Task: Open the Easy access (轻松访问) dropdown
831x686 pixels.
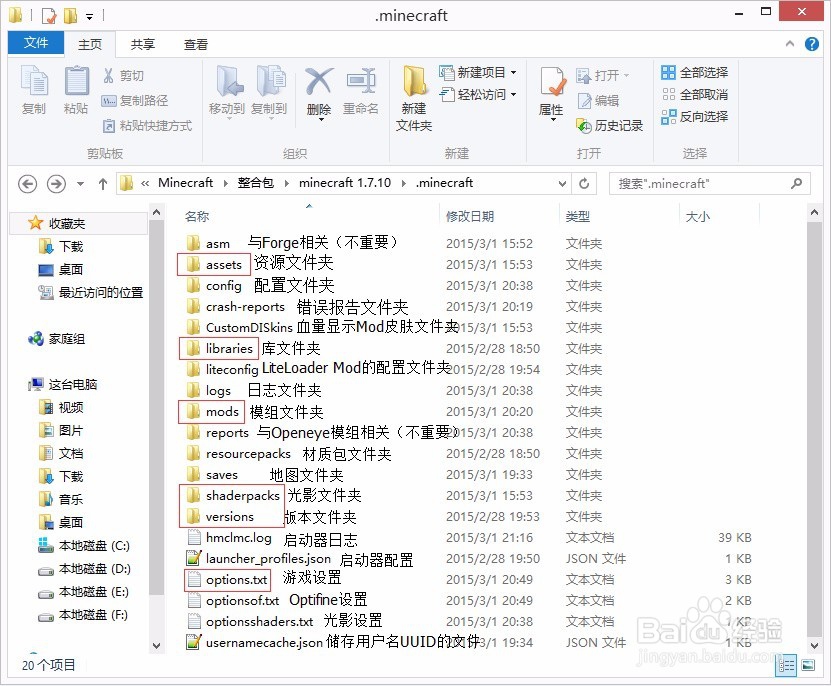Action: (478, 94)
